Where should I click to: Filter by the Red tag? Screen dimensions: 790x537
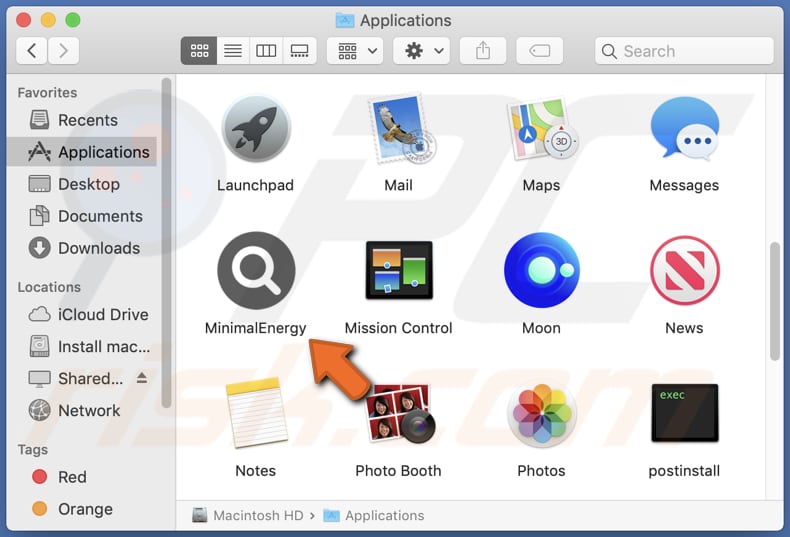point(84,477)
